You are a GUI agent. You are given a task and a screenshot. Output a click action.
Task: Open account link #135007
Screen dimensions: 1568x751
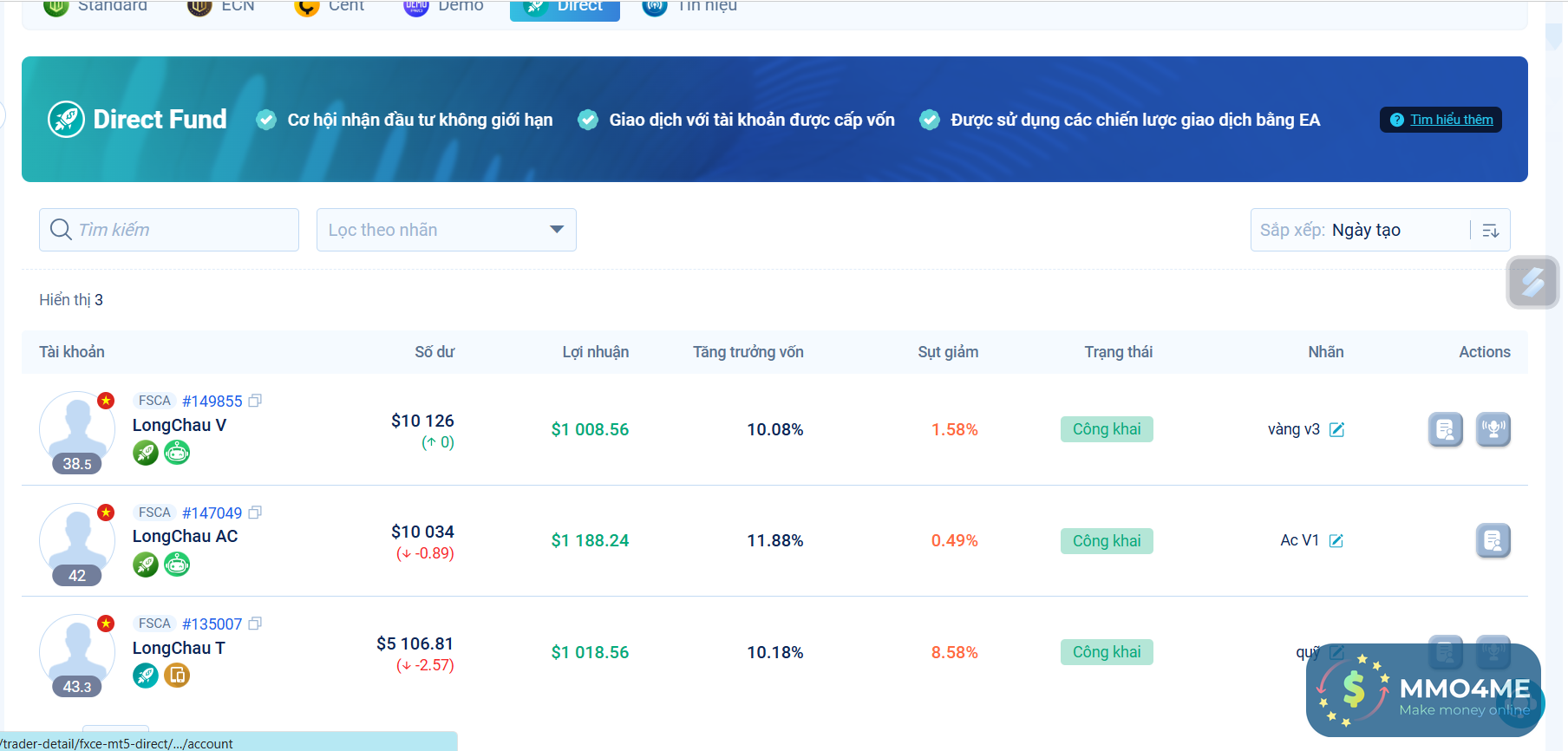212,624
